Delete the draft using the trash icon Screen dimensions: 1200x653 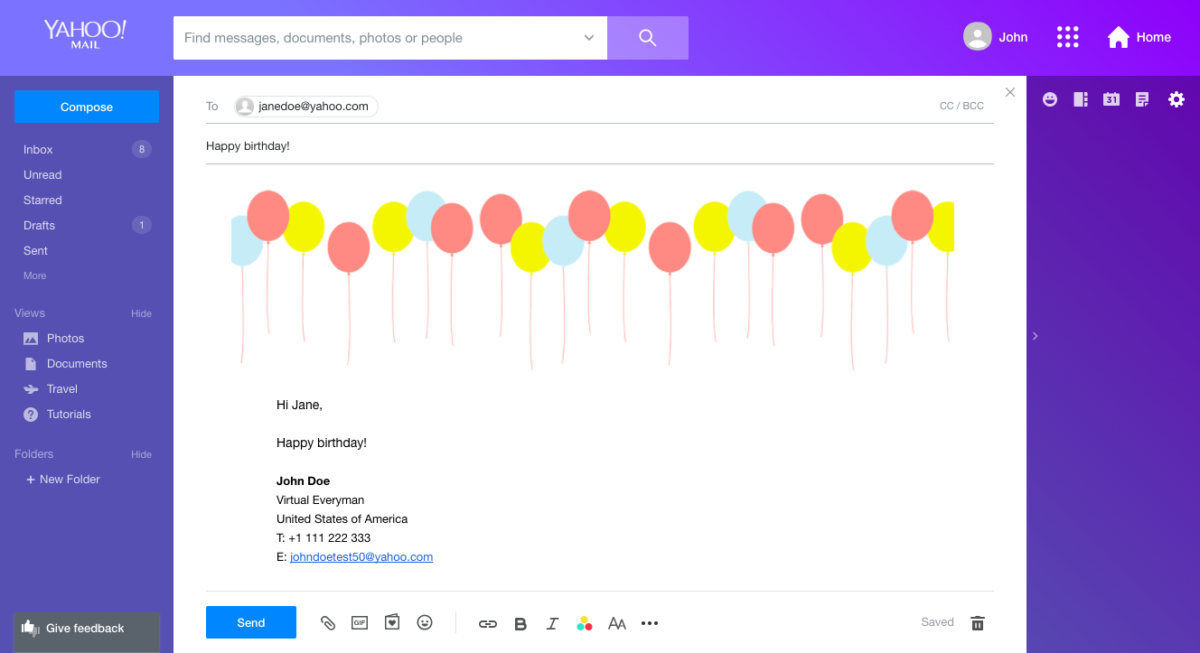[x=977, y=622]
